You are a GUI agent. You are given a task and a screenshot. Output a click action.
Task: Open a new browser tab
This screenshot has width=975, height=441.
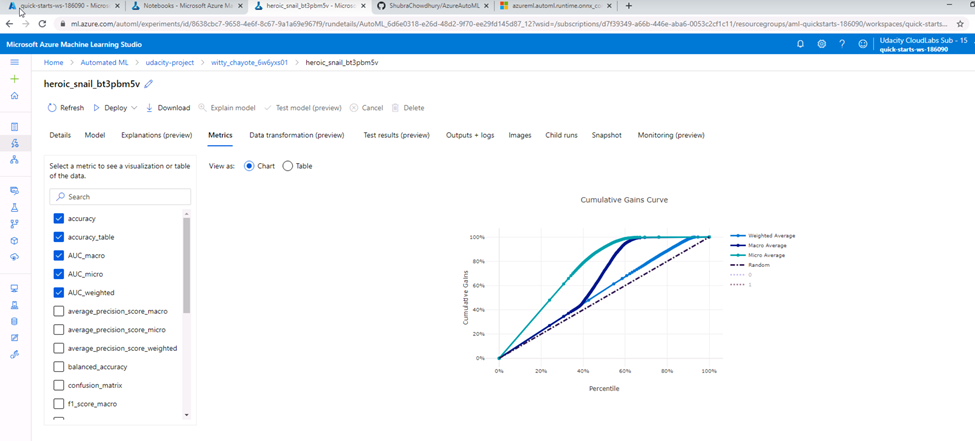tap(629, 6)
